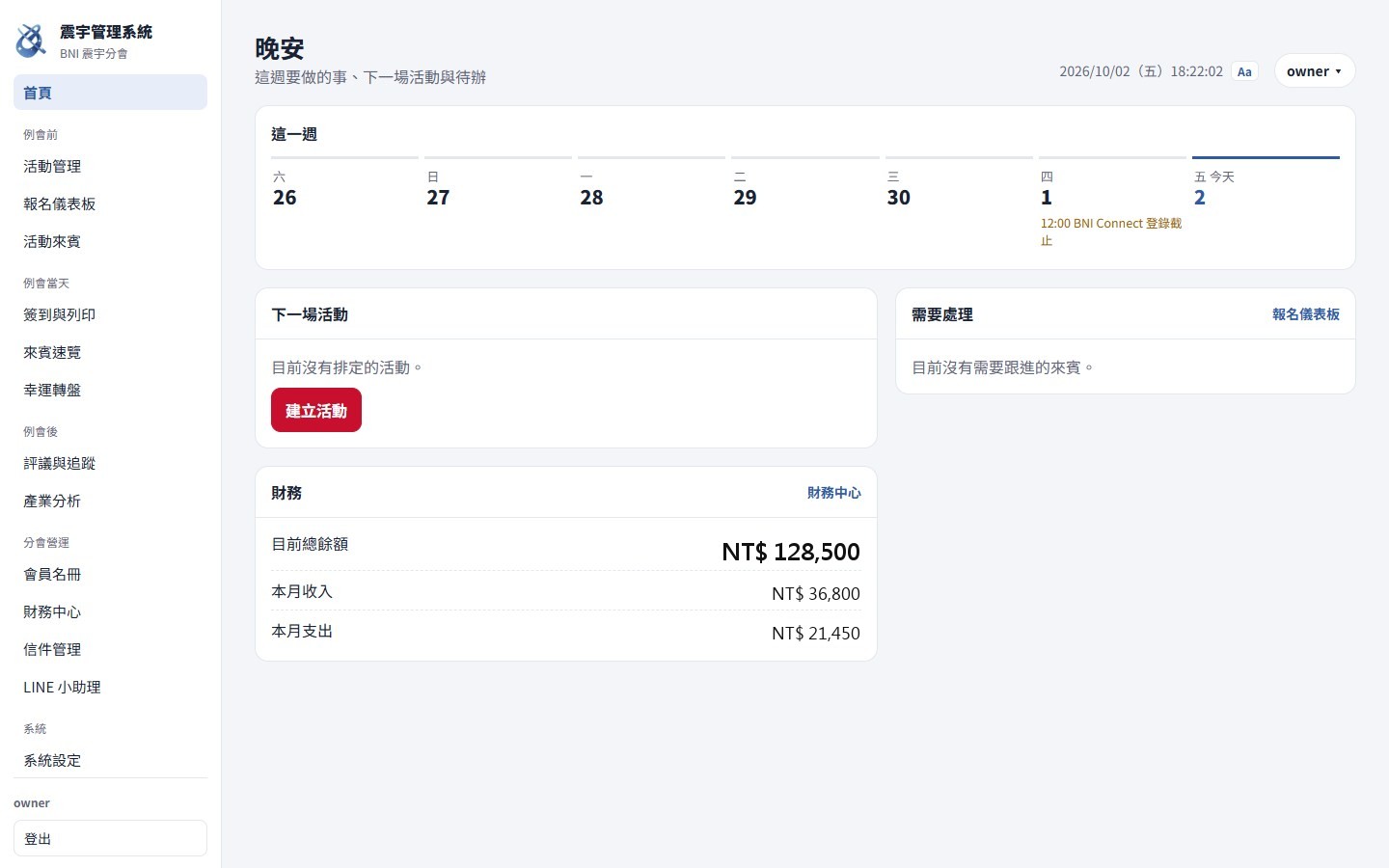Select Saturday 26 in the week view
The width and height of the screenshot is (1389, 868).
[x=344, y=203]
